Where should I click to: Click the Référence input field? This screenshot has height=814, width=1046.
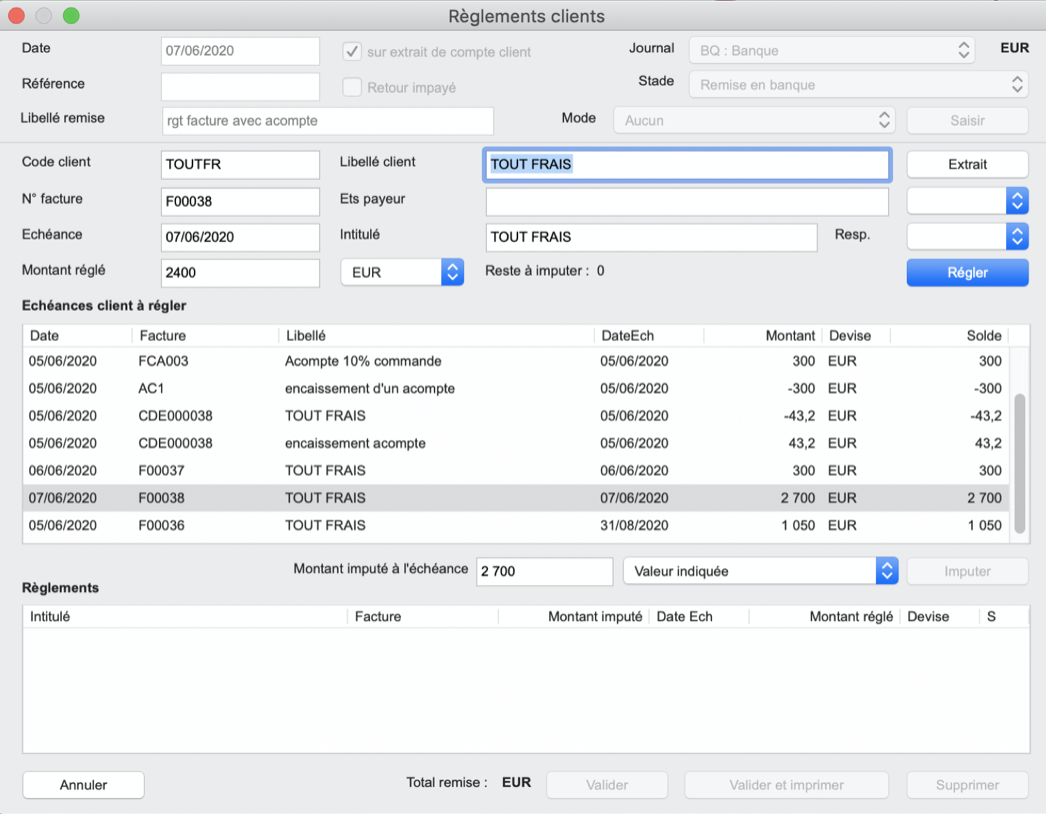tap(240, 87)
